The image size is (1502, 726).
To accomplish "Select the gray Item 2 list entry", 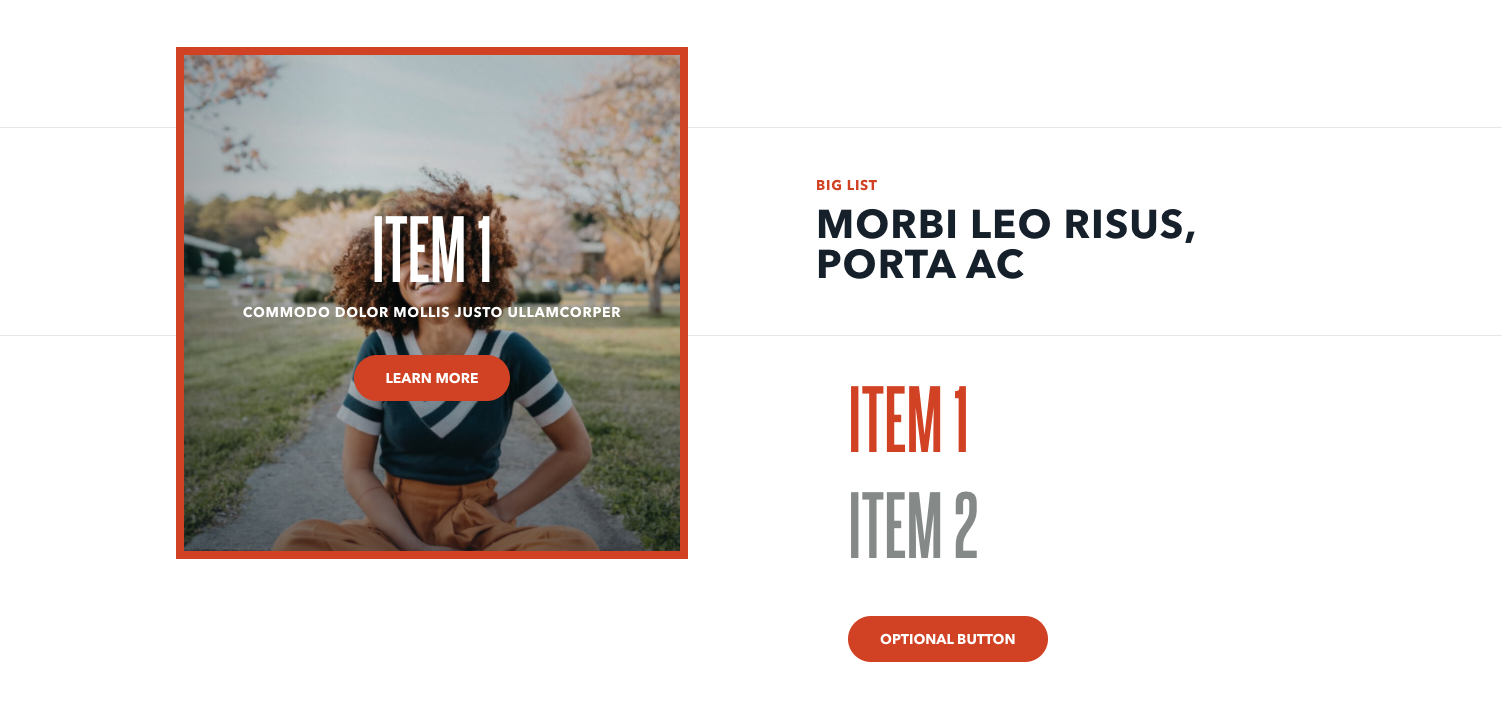I will tap(913, 525).
